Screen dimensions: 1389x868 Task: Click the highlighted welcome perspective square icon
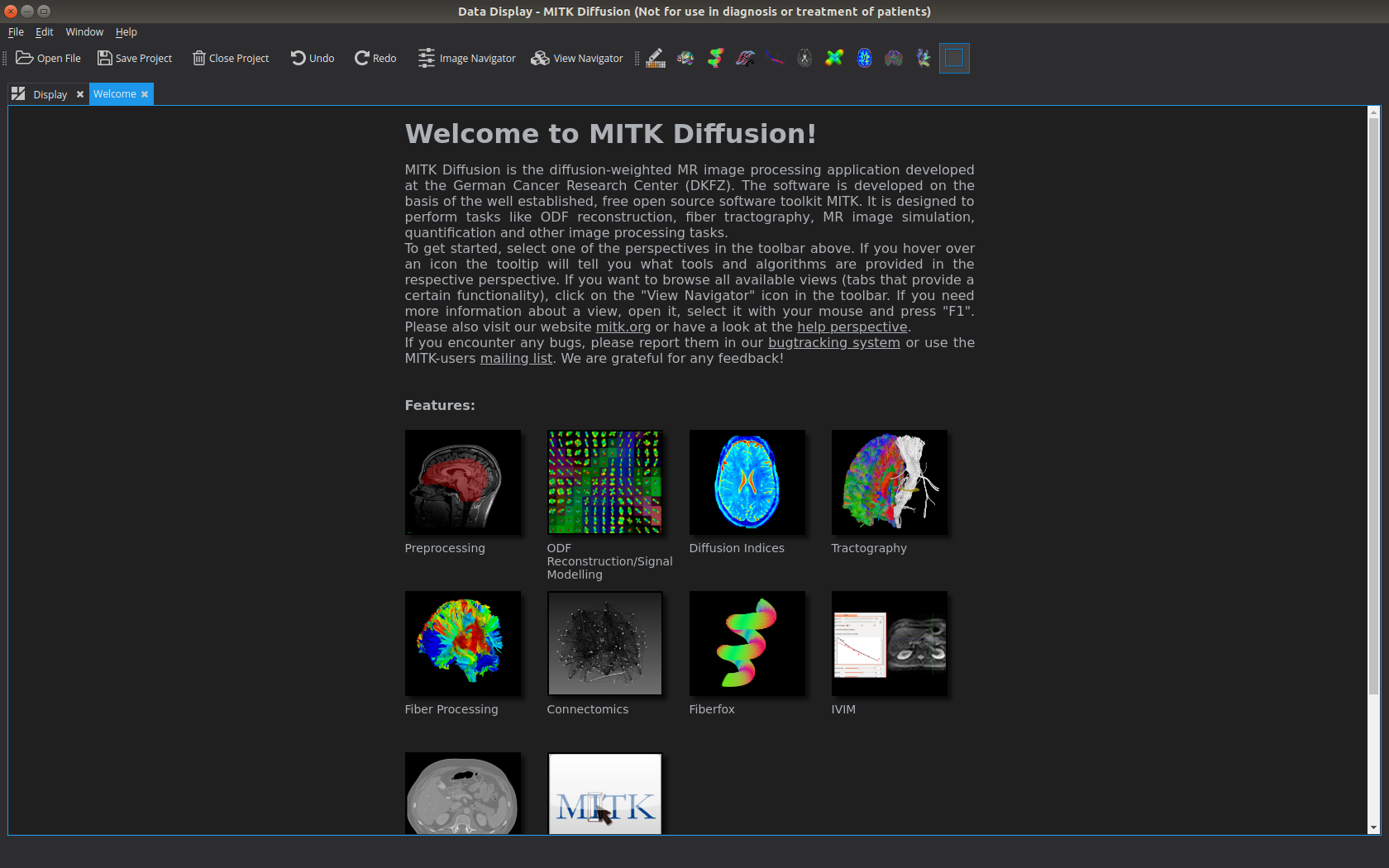coord(954,58)
